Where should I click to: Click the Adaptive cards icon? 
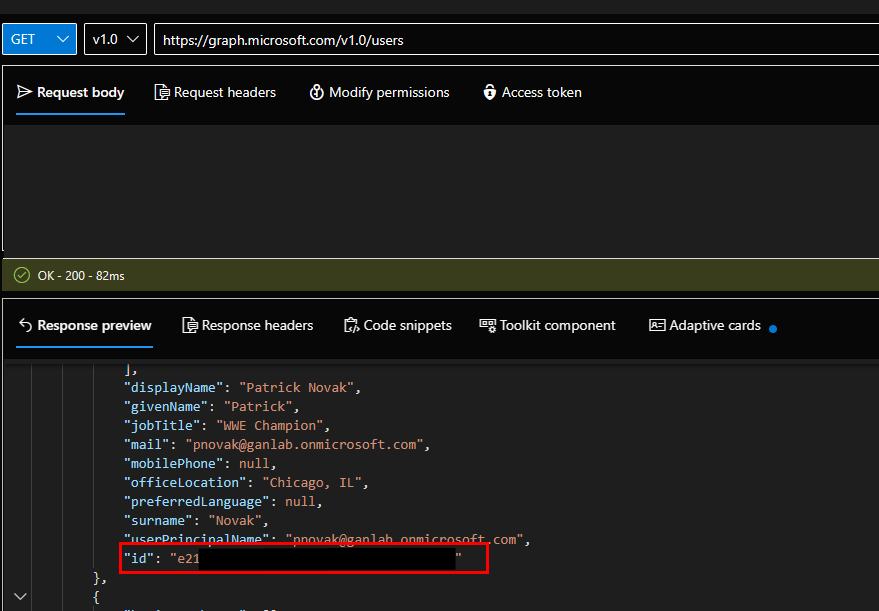[x=657, y=325]
